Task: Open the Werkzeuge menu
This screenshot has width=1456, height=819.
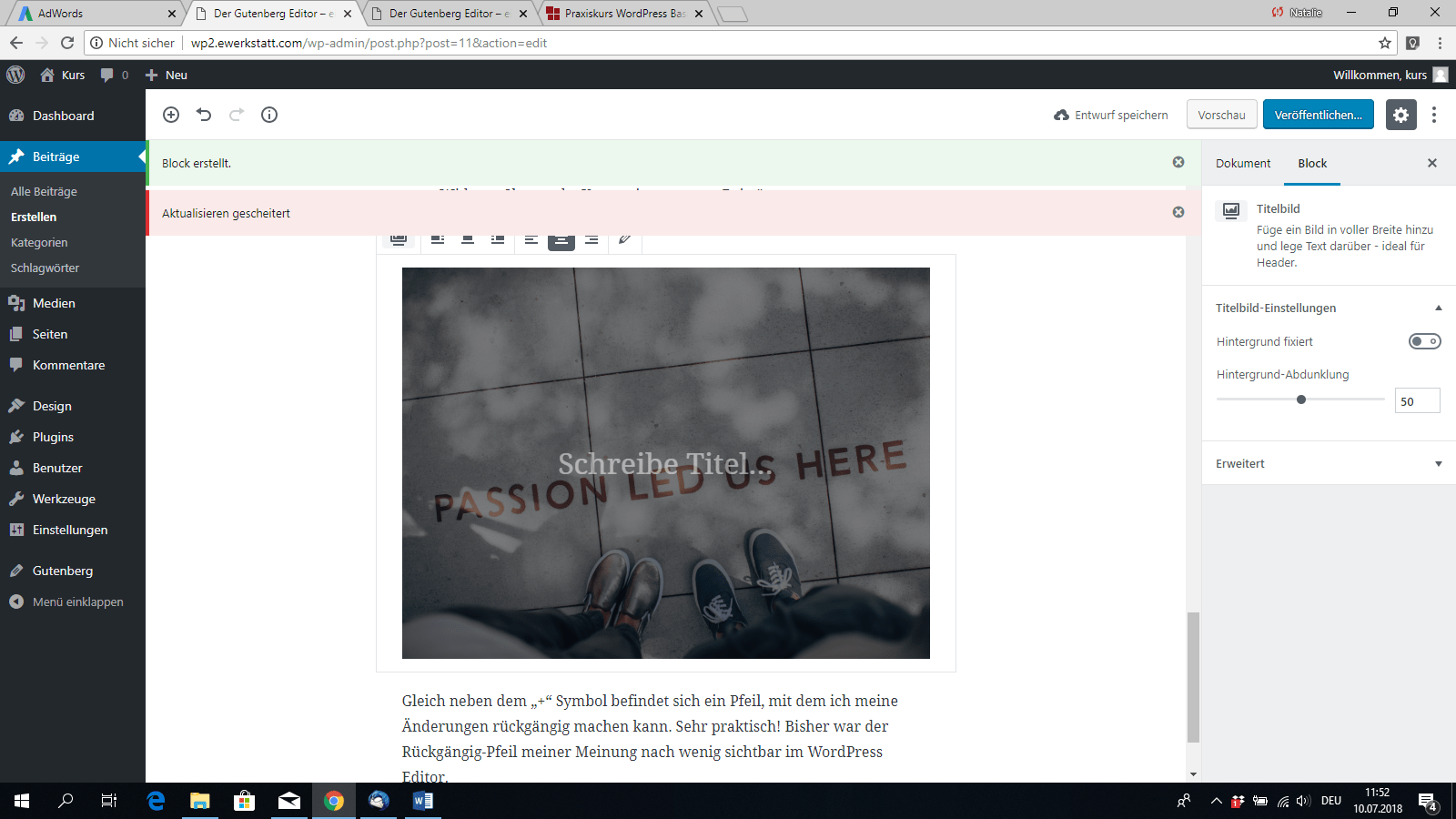Action: click(x=73, y=499)
